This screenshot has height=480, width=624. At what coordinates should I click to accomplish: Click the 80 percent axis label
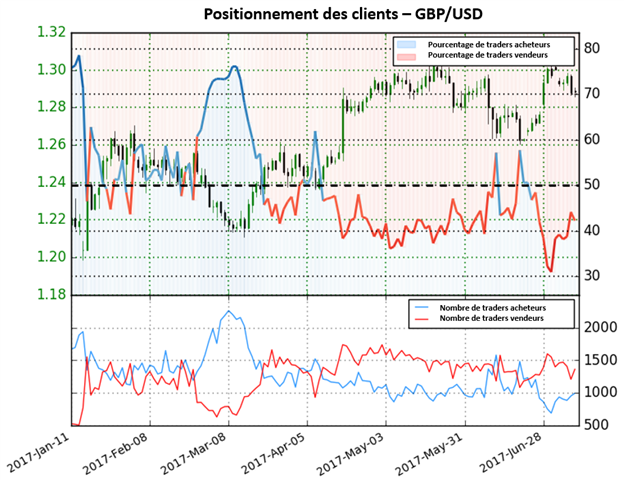pyautogui.click(x=592, y=48)
